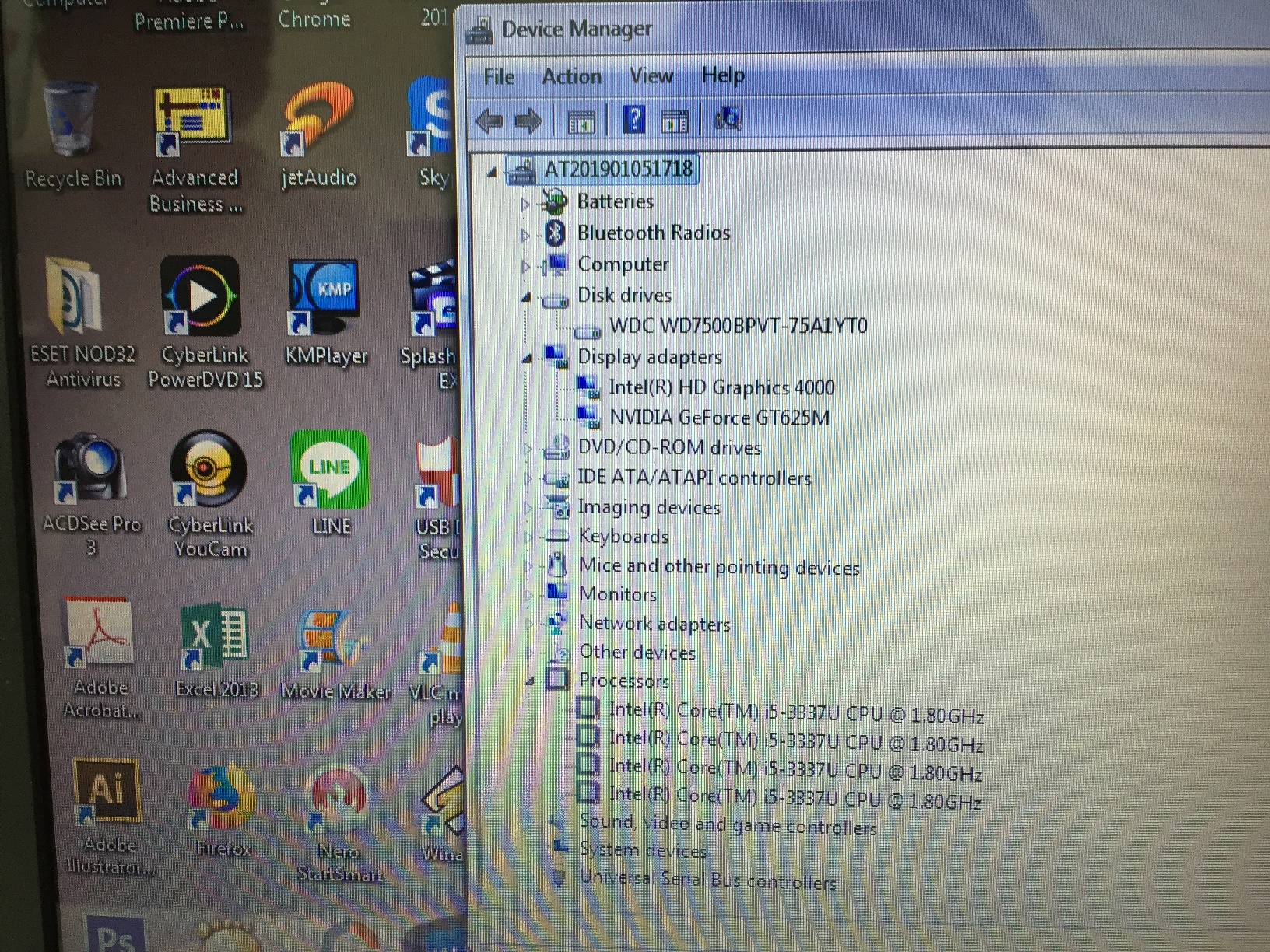Click Scan for hardware changes icon
Viewport: 1270px width, 952px height.
pyautogui.click(x=728, y=120)
